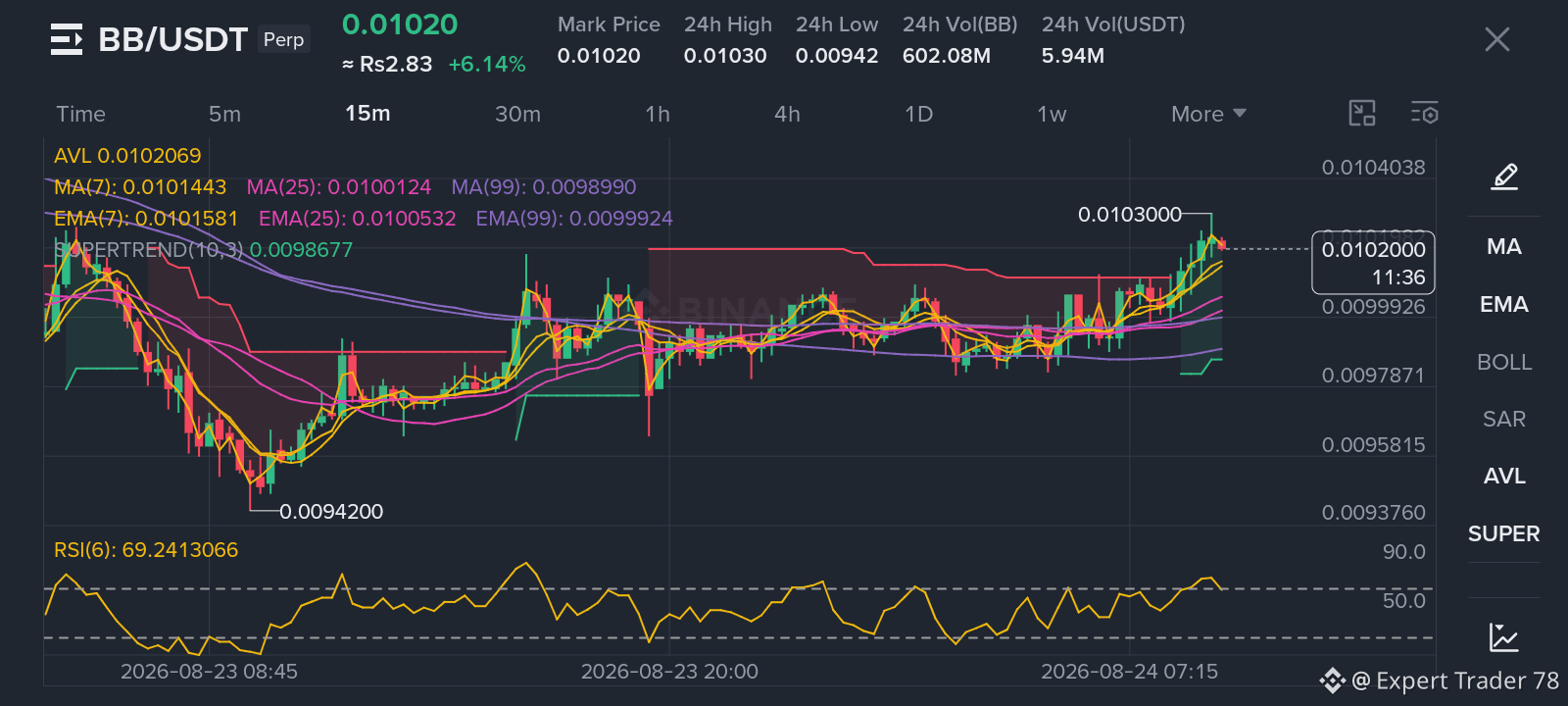1568x706 pixels.
Task: Switch to the 30m timeframe
Action: pos(517,114)
